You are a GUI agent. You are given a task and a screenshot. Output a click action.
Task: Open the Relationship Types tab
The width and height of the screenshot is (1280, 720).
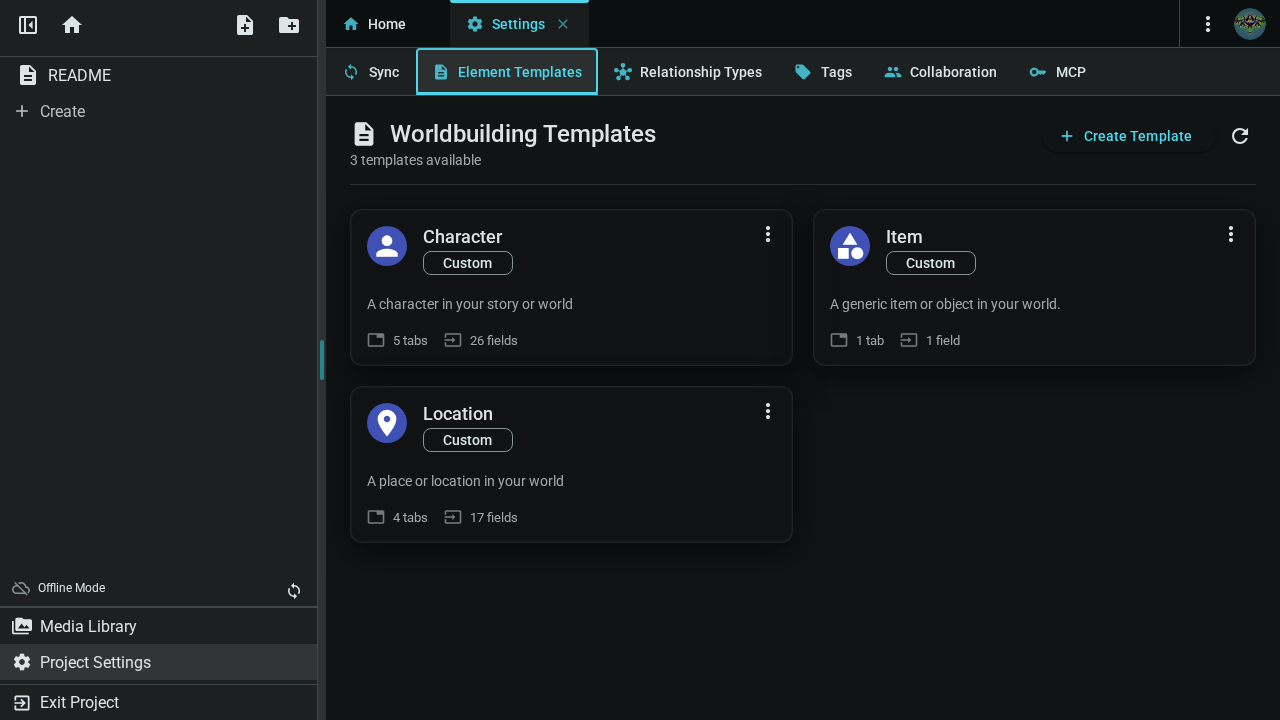[x=688, y=72]
